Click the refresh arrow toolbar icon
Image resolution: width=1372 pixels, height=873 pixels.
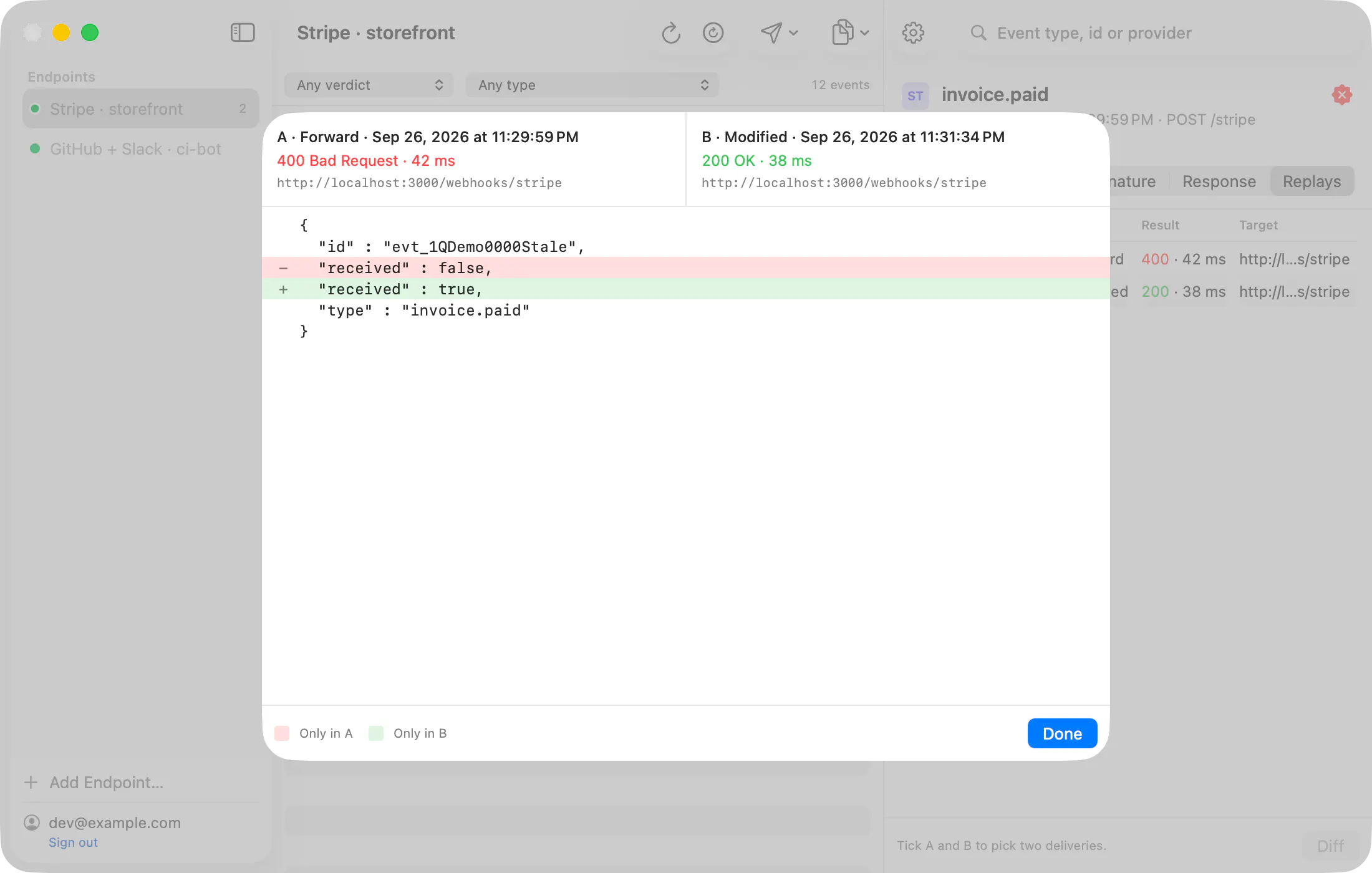click(670, 32)
